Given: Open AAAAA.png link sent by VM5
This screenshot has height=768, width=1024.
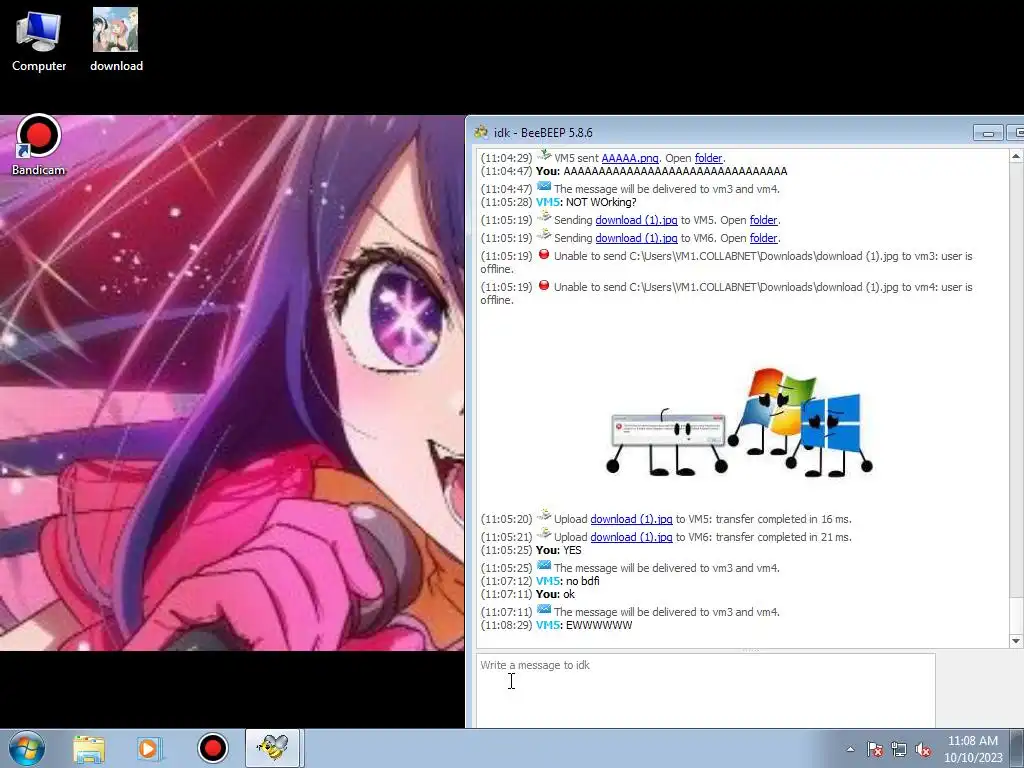Looking at the screenshot, I should tap(630, 158).
